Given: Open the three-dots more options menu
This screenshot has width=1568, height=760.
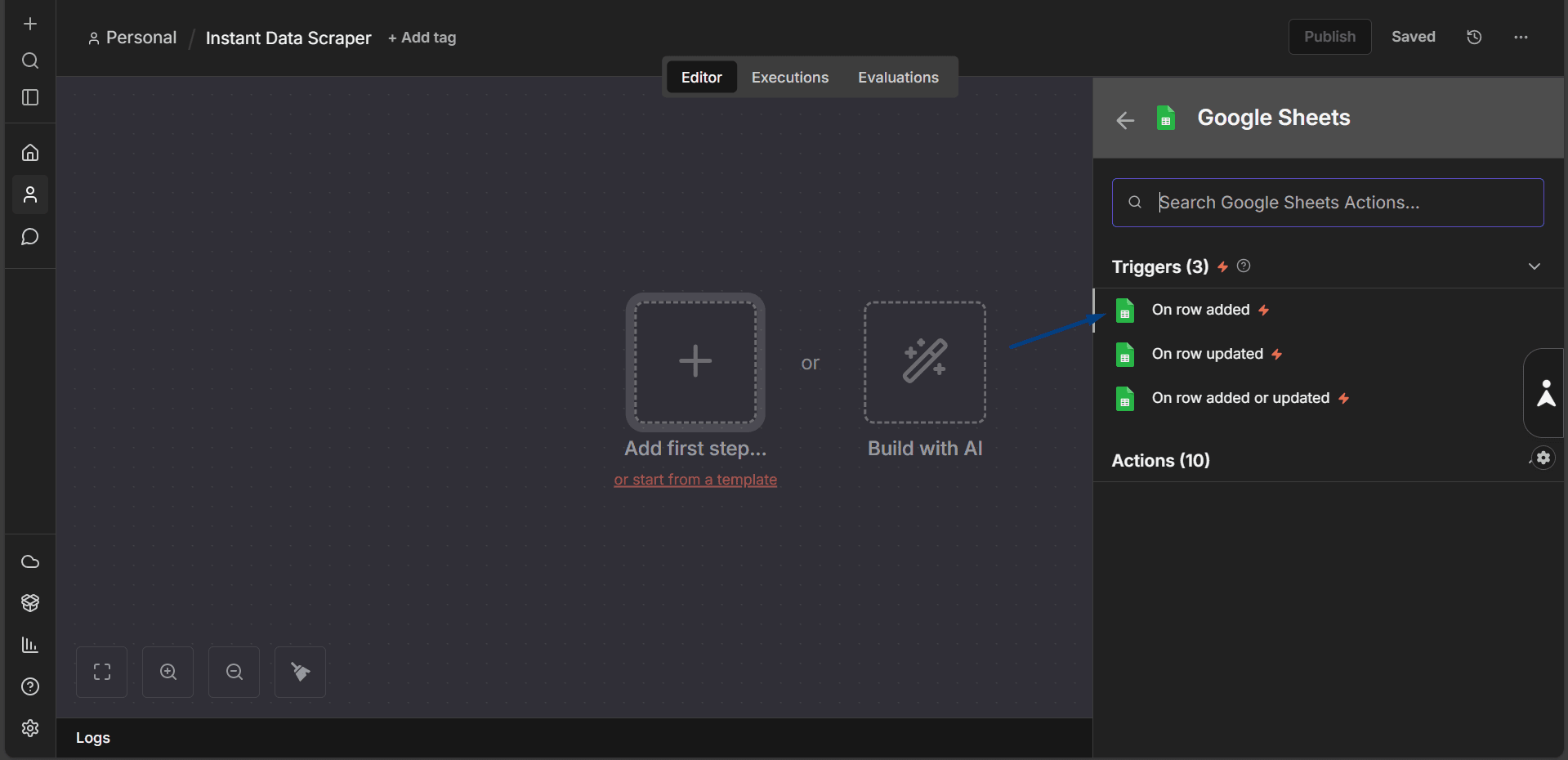Looking at the screenshot, I should (1521, 37).
